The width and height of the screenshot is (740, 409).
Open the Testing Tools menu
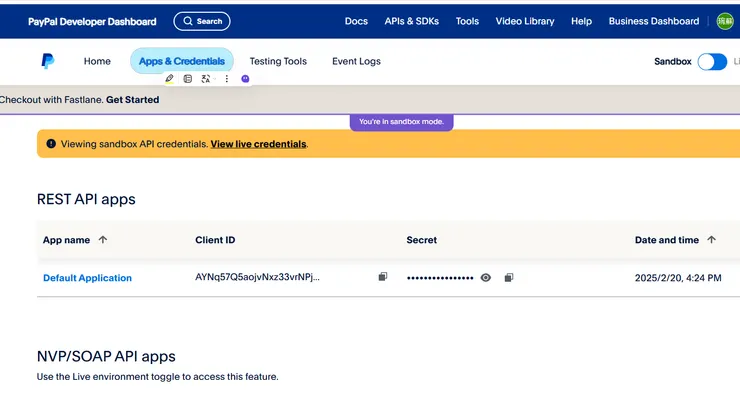(x=278, y=61)
